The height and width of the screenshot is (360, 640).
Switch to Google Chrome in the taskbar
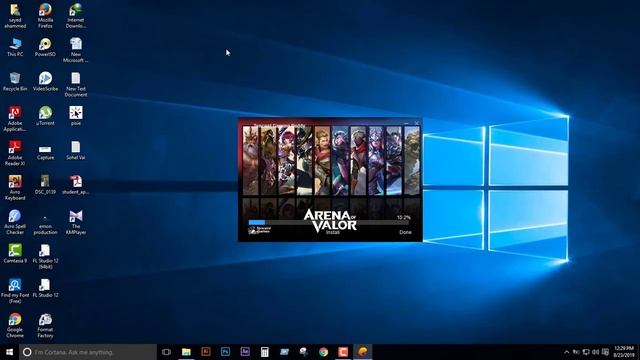[x=323, y=352]
